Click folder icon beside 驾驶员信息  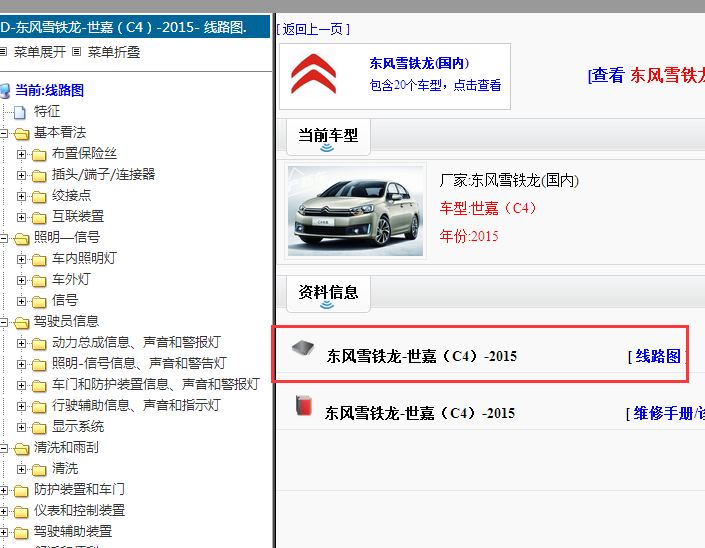coord(22,322)
